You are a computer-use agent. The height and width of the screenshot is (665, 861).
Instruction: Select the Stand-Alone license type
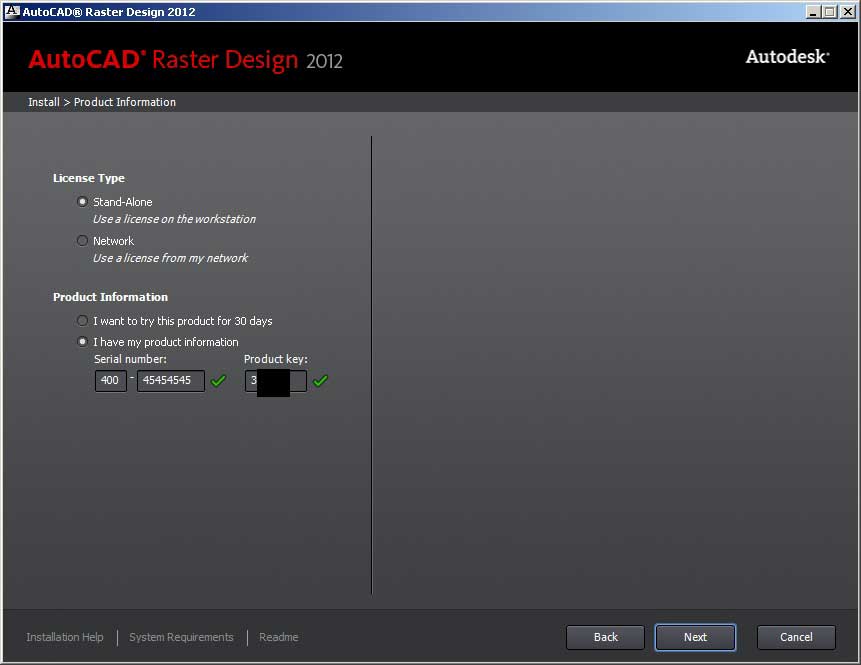[83, 201]
